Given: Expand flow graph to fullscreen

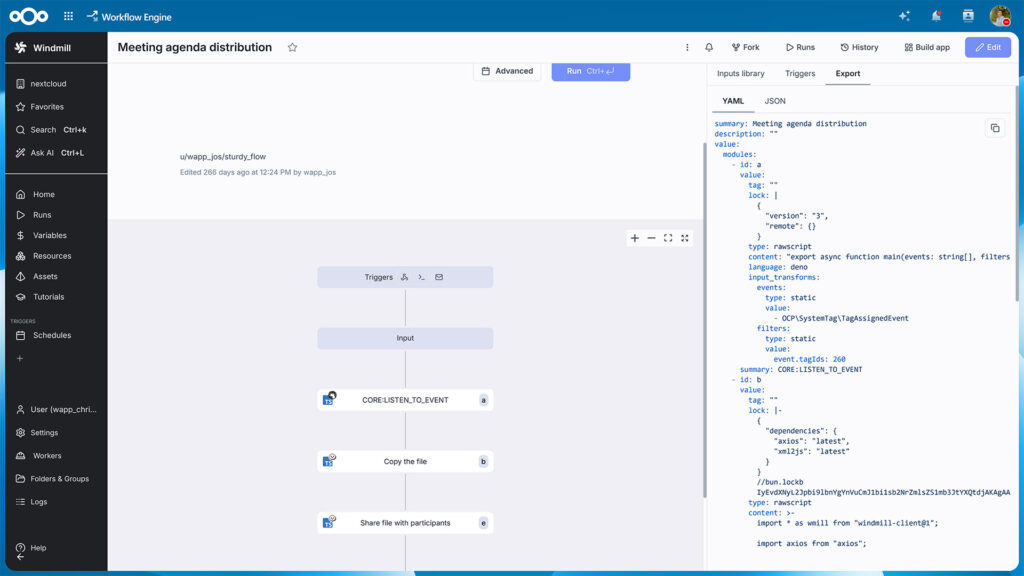Looking at the screenshot, I should pos(685,238).
